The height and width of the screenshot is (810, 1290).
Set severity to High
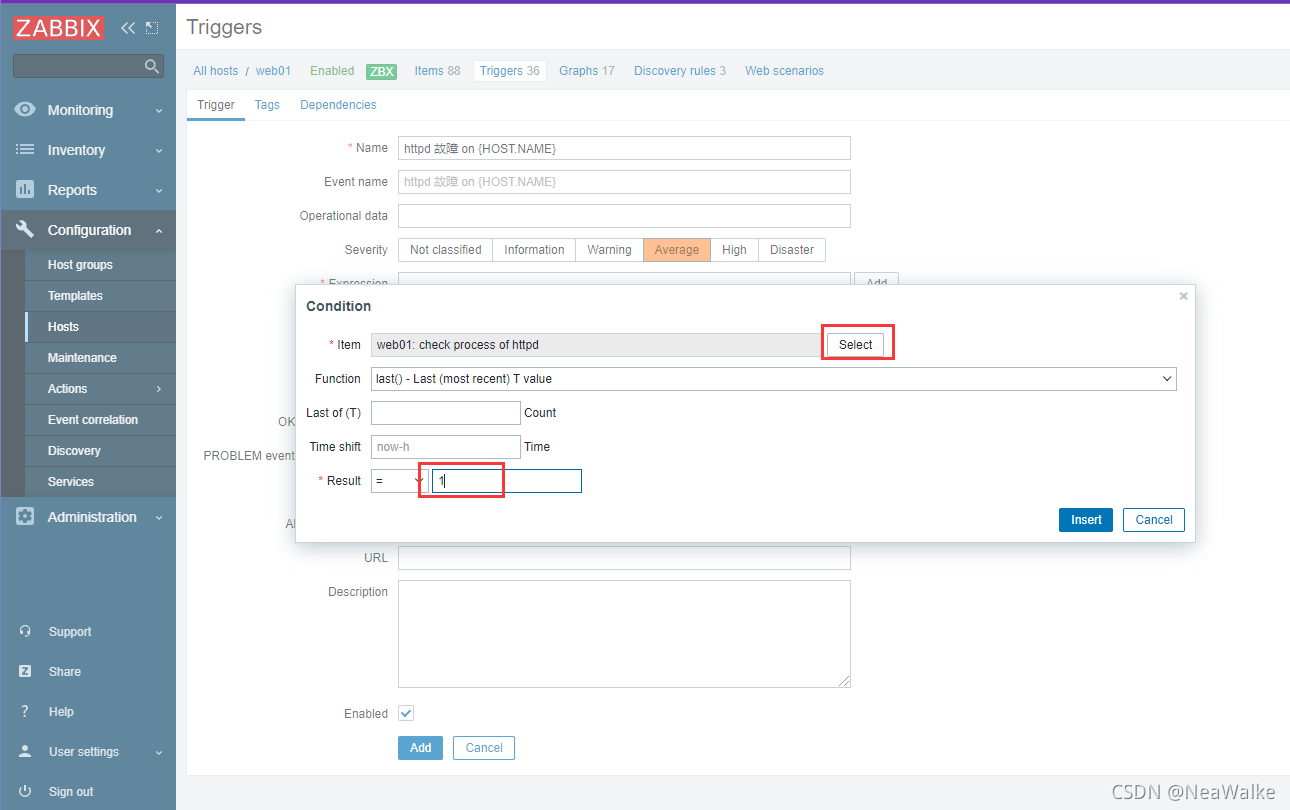pos(734,250)
